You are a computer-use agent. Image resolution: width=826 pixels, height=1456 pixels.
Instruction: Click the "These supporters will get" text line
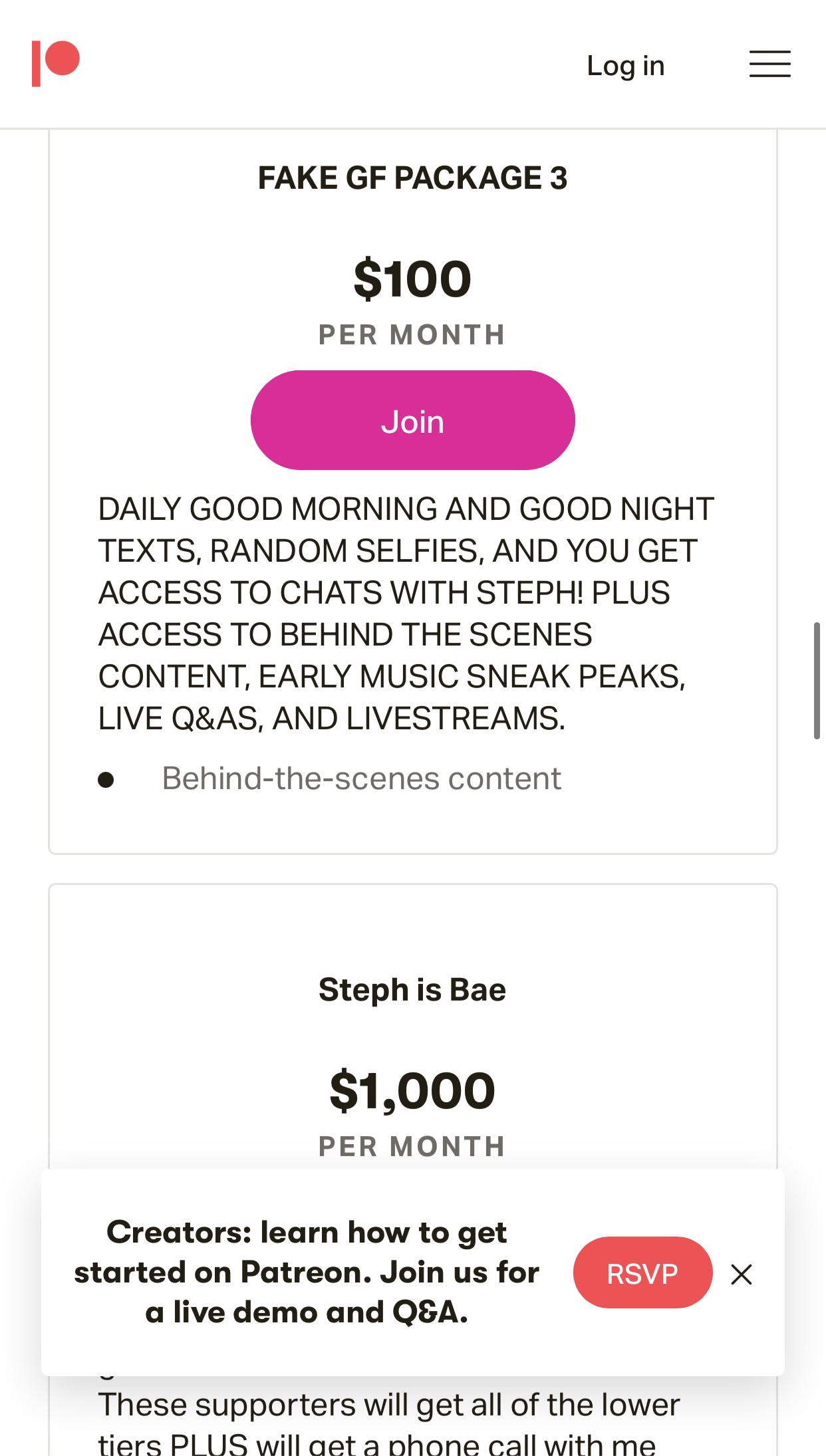click(389, 1405)
